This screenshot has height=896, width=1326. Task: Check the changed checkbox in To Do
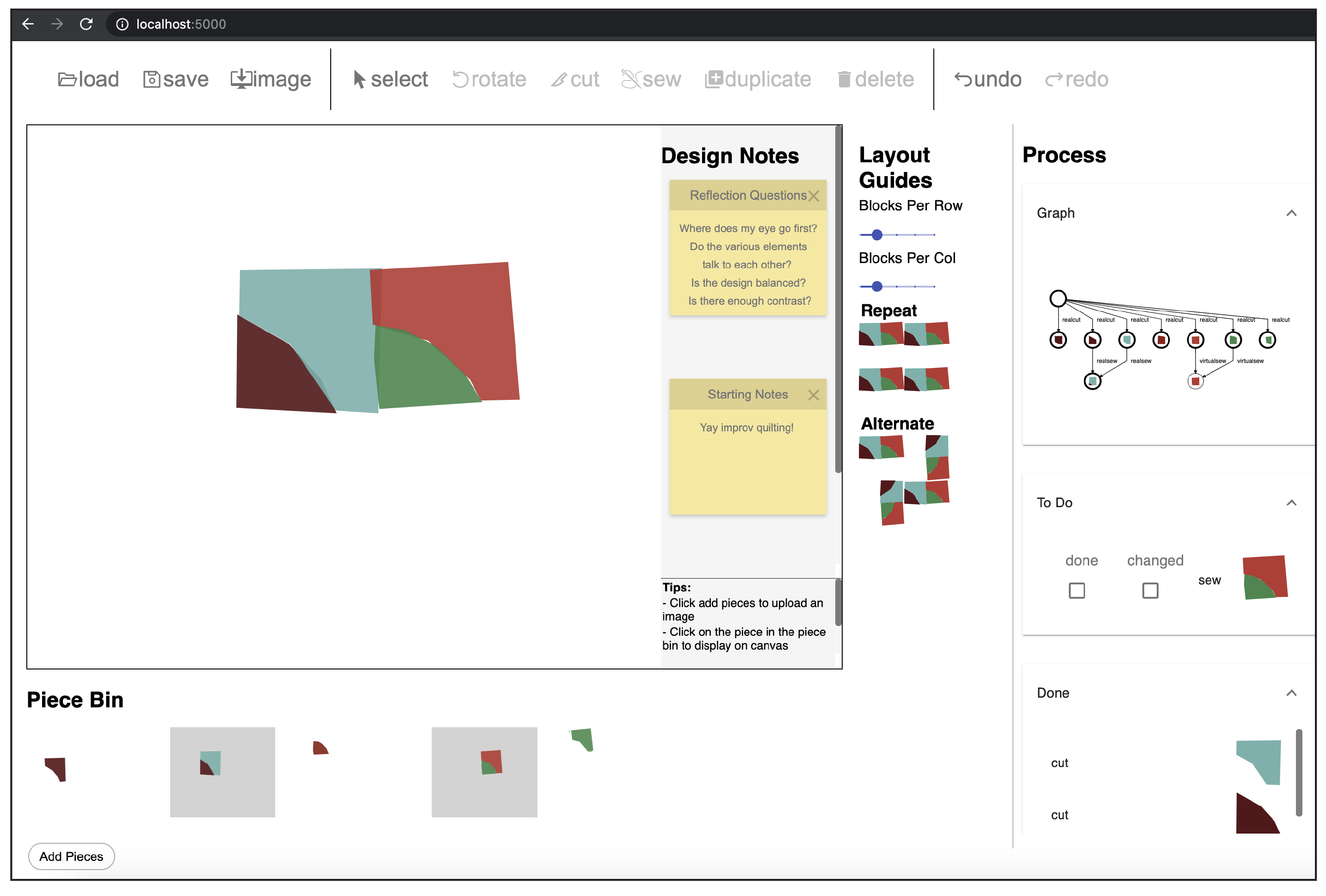(x=1150, y=590)
